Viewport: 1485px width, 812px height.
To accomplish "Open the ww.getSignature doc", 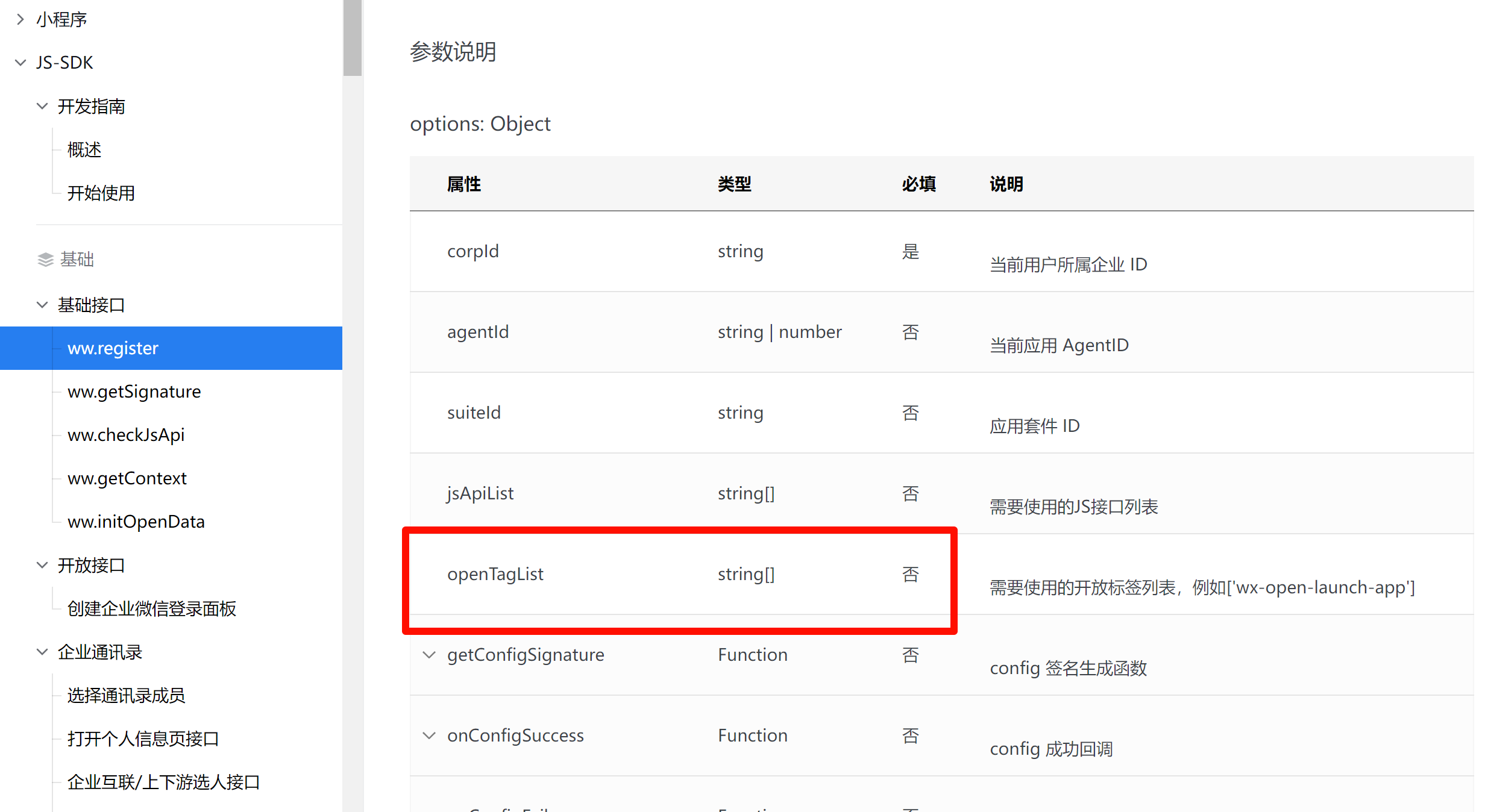I will [134, 392].
